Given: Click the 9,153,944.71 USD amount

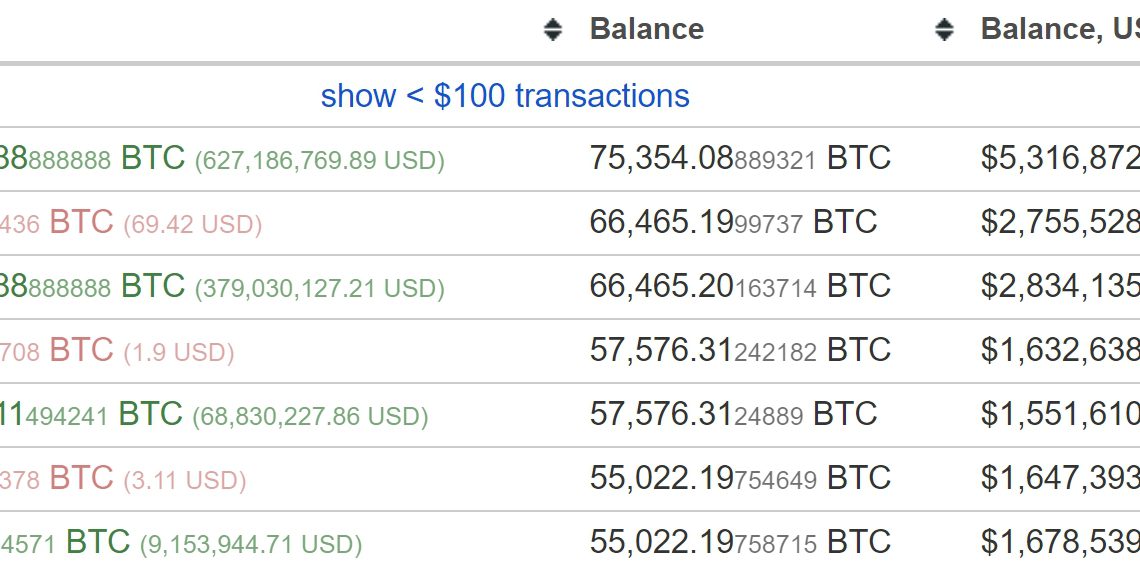Looking at the screenshot, I should click(x=250, y=544).
